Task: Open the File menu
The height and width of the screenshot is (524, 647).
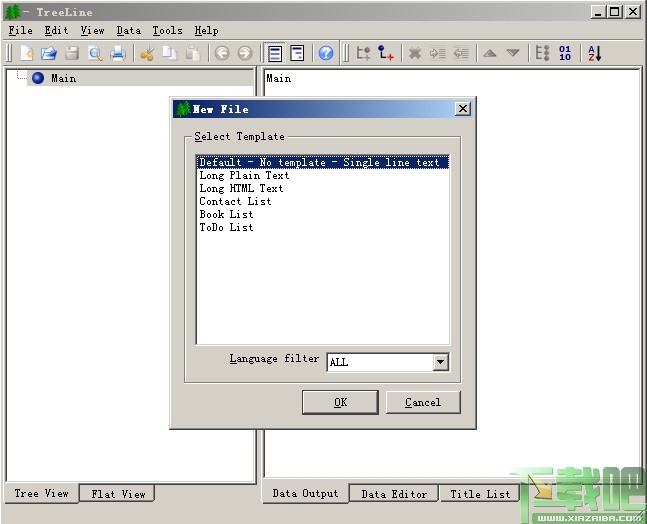Action: coord(20,31)
